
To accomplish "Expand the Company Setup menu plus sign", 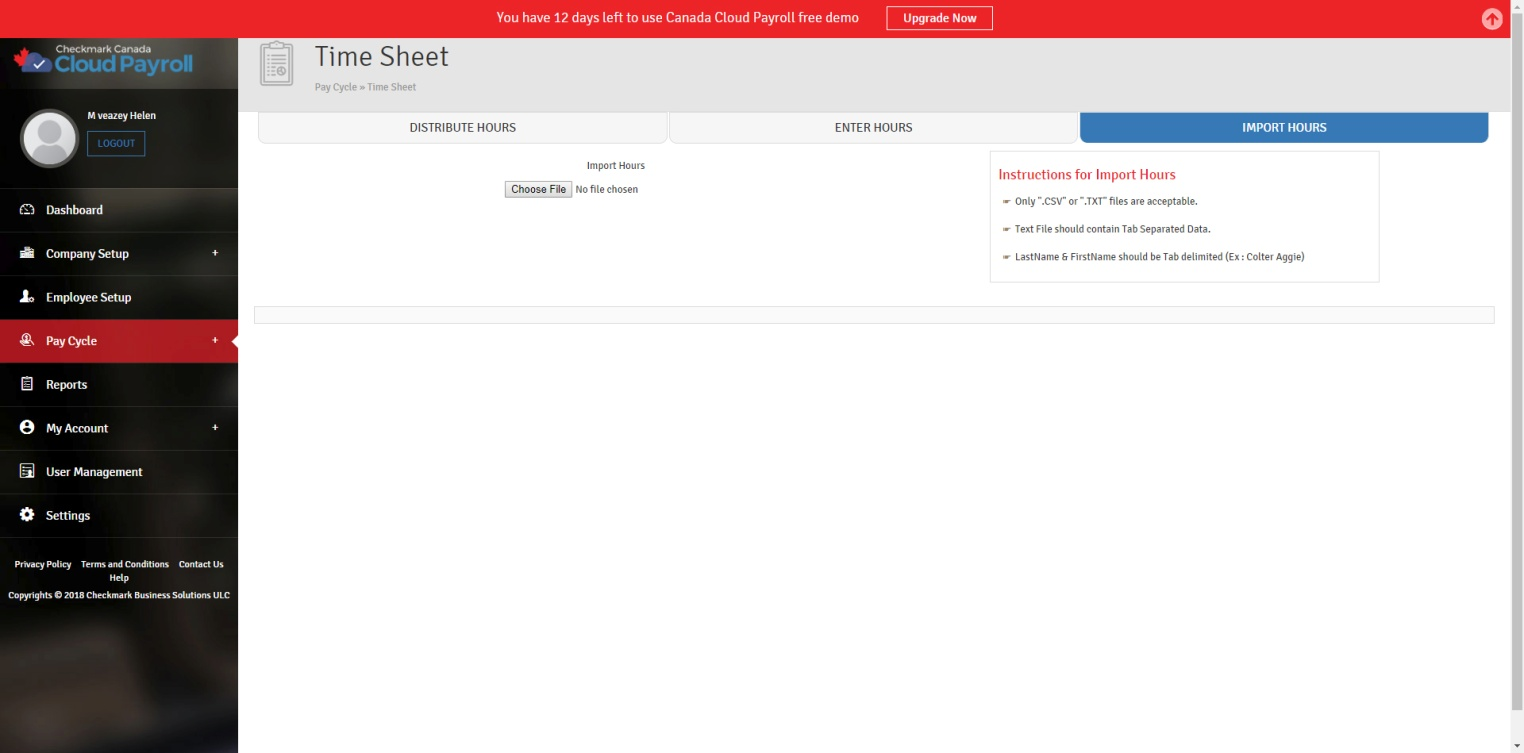I will coord(215,253).
